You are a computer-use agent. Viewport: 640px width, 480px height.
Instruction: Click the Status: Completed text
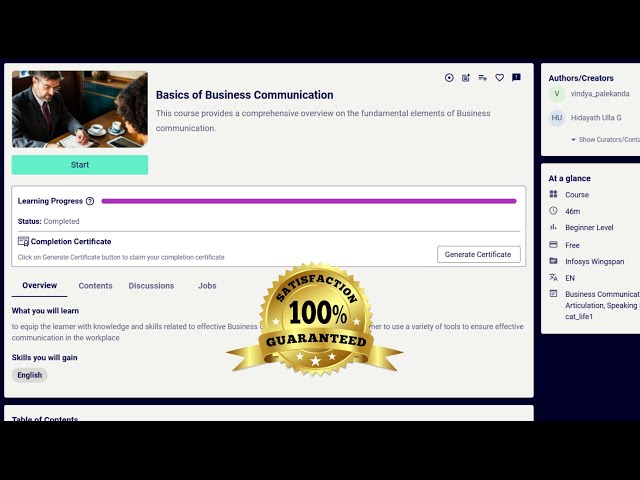point(49,221)
